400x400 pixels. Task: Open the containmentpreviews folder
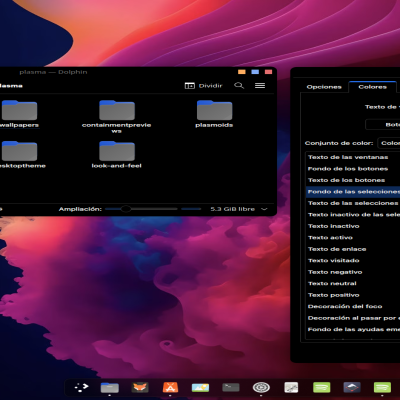117,116
